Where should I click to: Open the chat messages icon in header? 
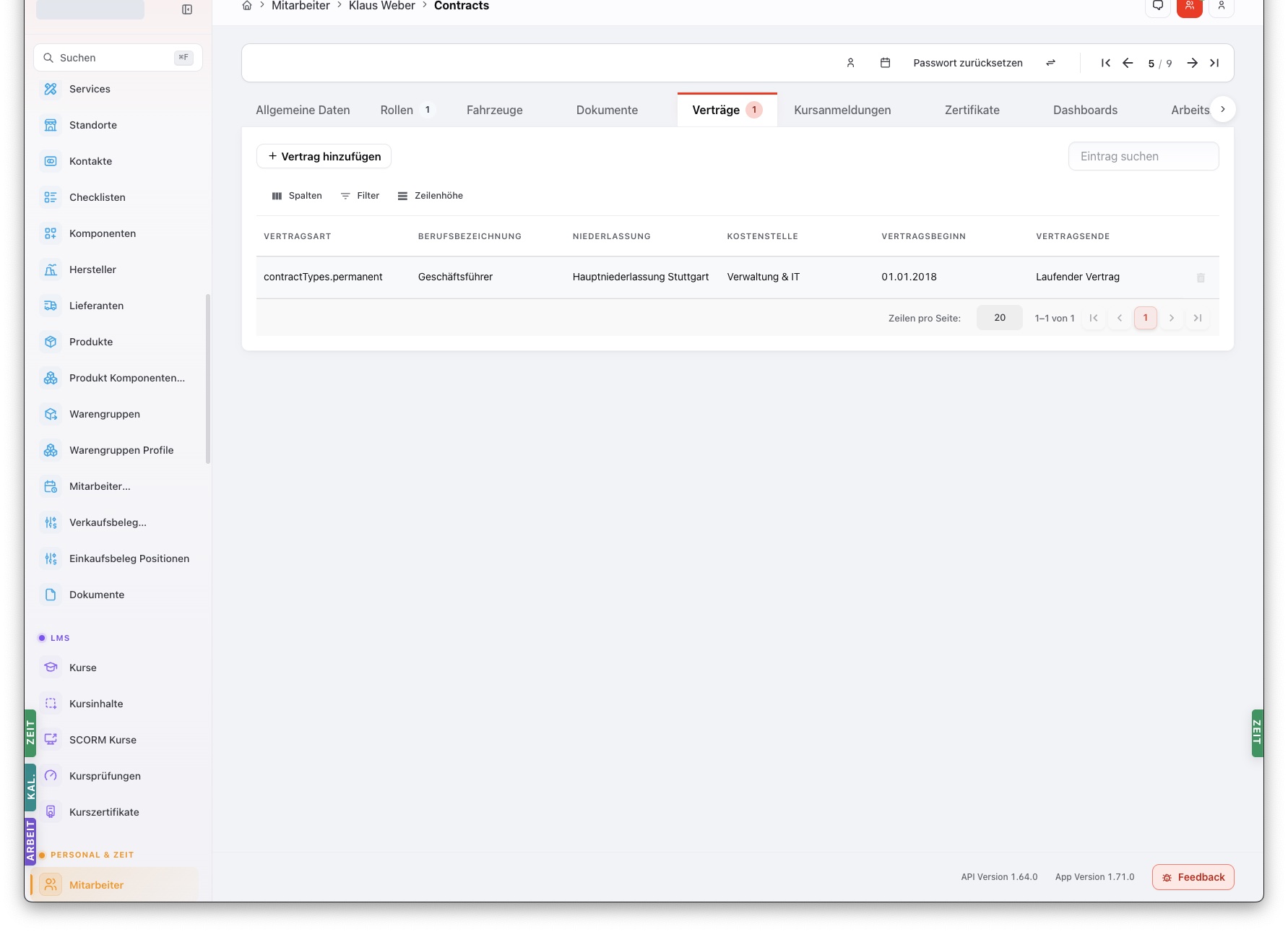pyautogui.click(x=1158, y=7)
